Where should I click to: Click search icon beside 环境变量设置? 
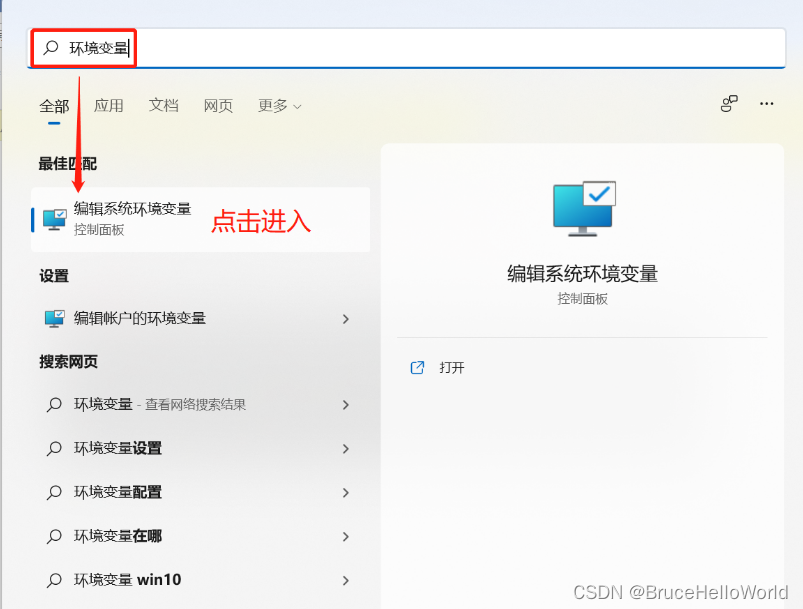(54, 449)
